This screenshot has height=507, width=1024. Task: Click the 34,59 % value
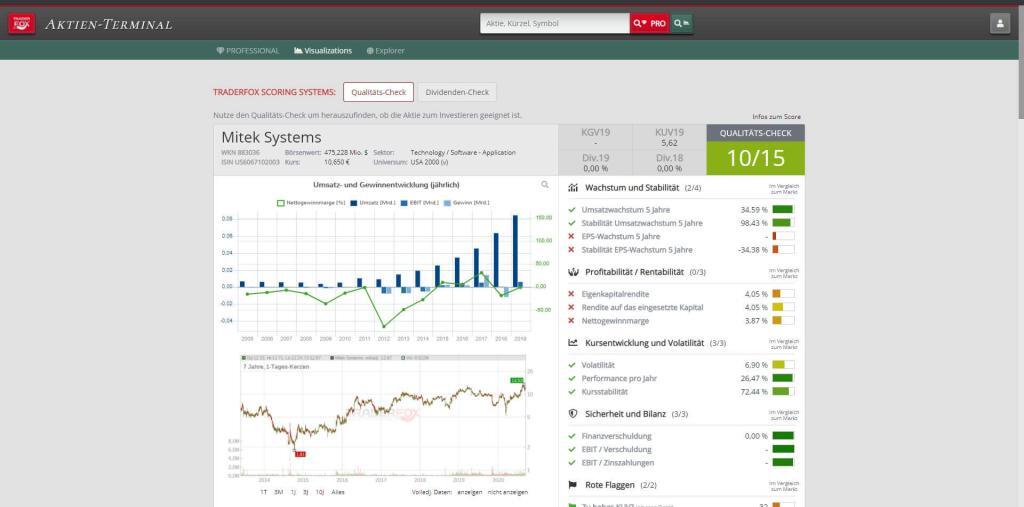[754, 210]
